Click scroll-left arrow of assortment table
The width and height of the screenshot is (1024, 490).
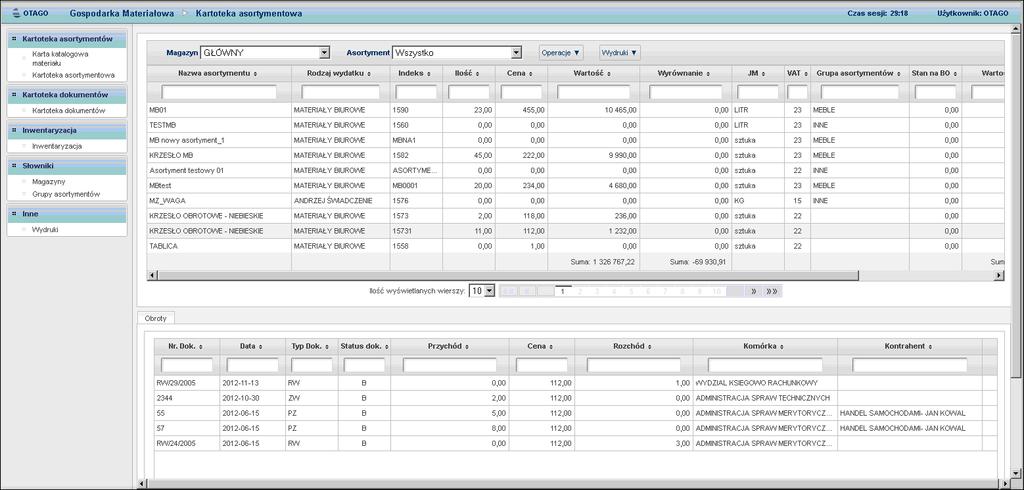pos(152,276)
